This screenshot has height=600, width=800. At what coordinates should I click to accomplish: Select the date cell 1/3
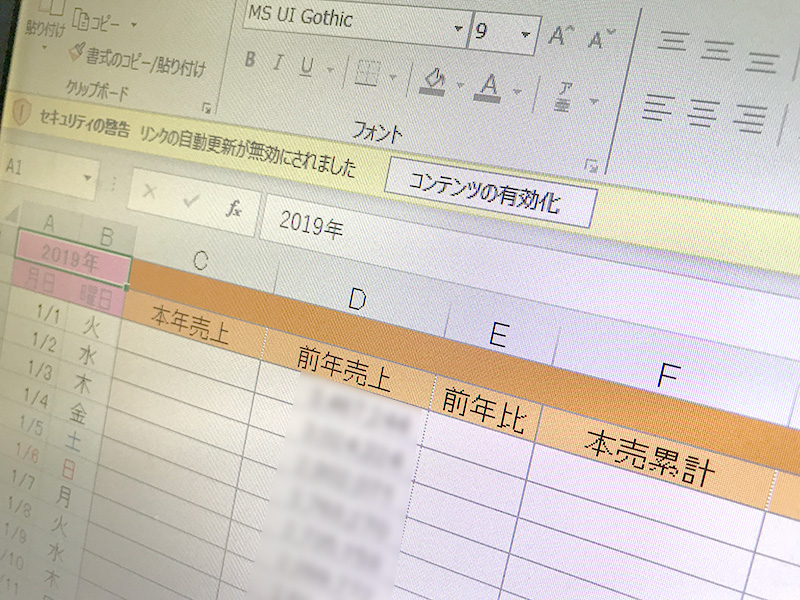point(40,369)
